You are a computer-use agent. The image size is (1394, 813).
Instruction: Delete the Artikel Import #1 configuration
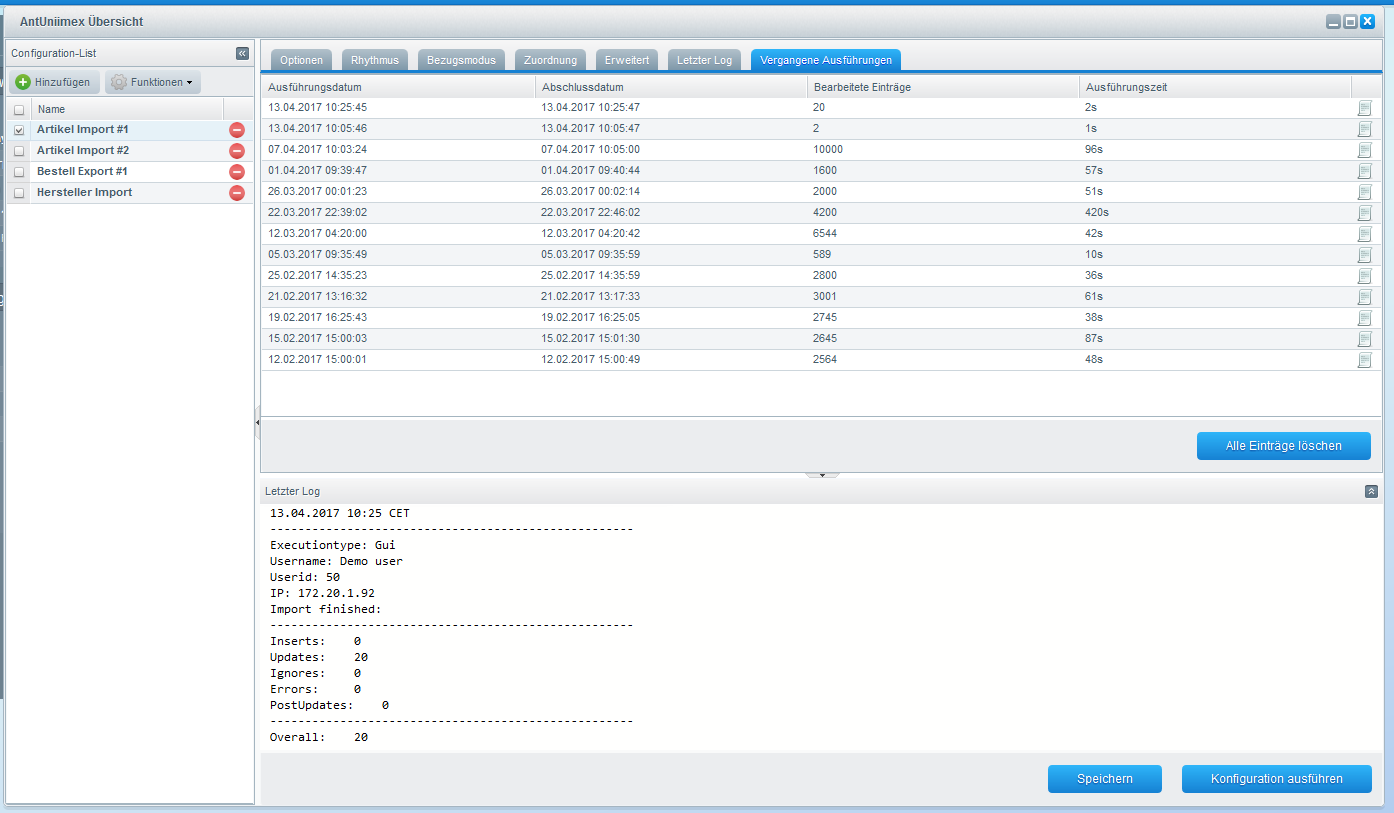[x=237, y=130]
